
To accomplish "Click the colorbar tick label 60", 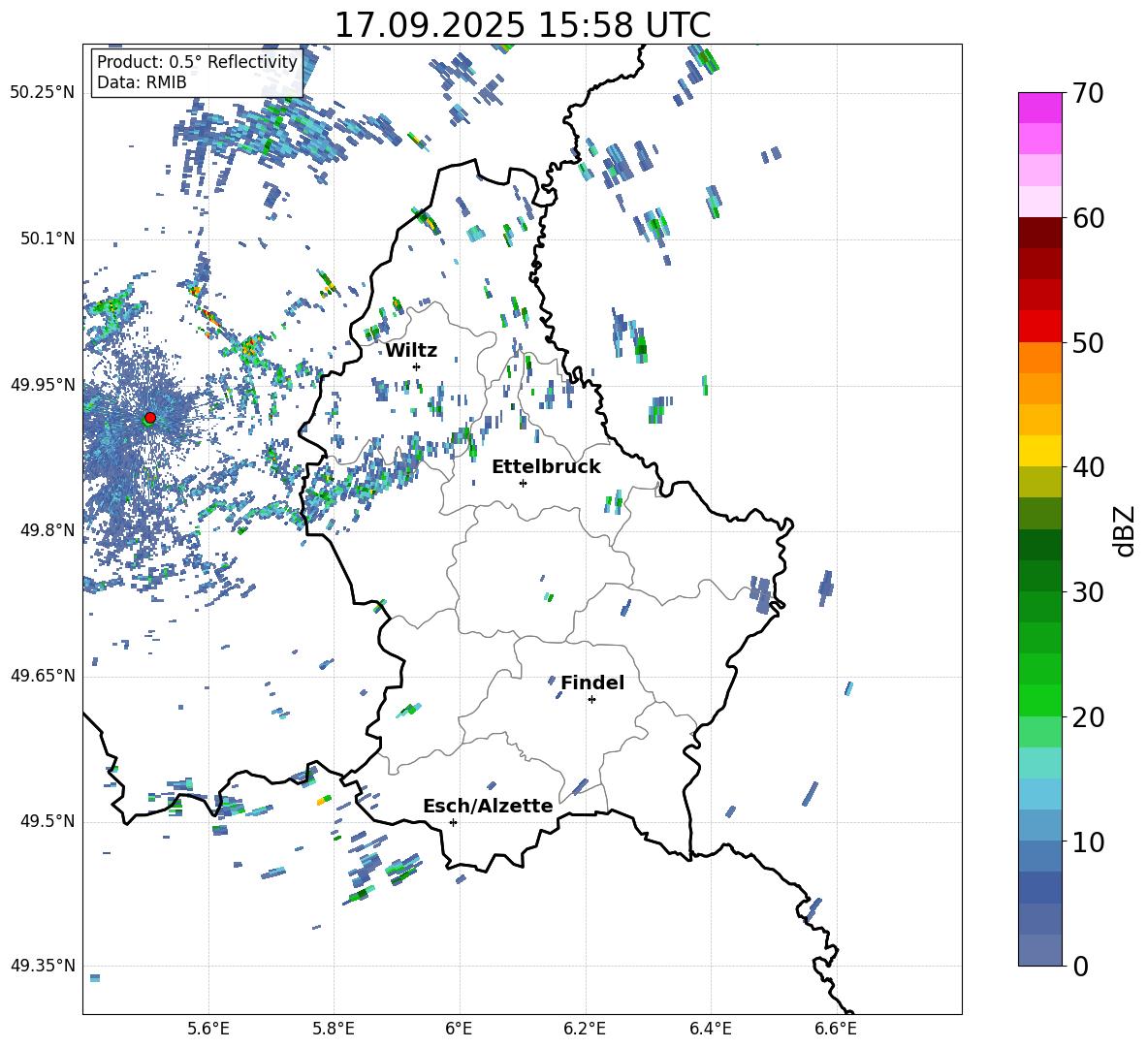I will [x=1088, y=218].
